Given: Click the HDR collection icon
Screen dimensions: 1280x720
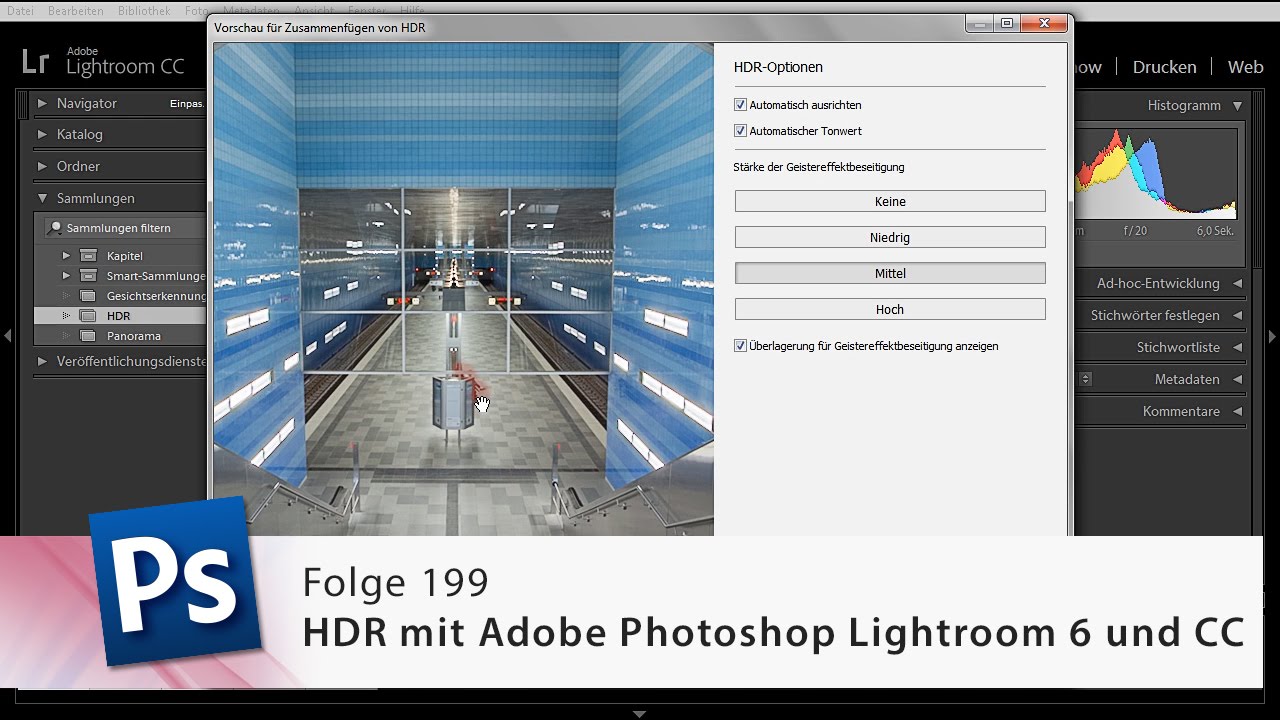Looking at the screenshot, I should 88,316.
